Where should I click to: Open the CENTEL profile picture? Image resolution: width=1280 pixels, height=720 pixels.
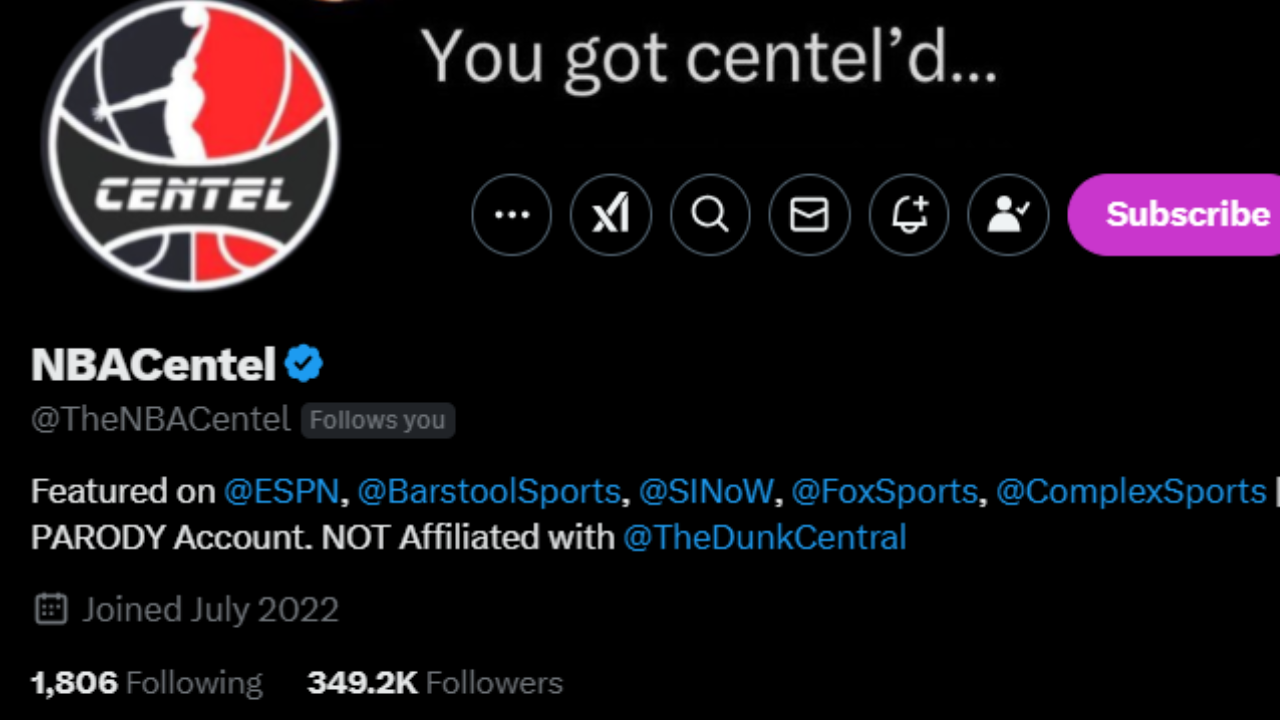point(190,145)
